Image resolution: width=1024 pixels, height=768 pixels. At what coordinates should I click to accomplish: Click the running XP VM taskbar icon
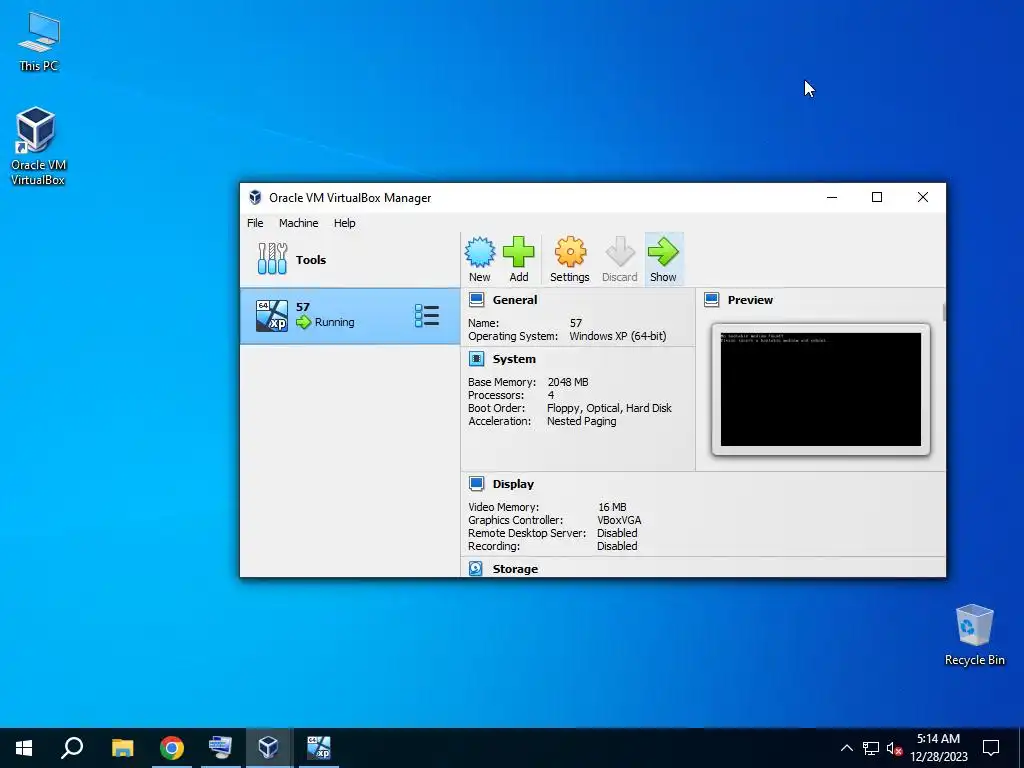pyautogui.click(x=319, y=748)
